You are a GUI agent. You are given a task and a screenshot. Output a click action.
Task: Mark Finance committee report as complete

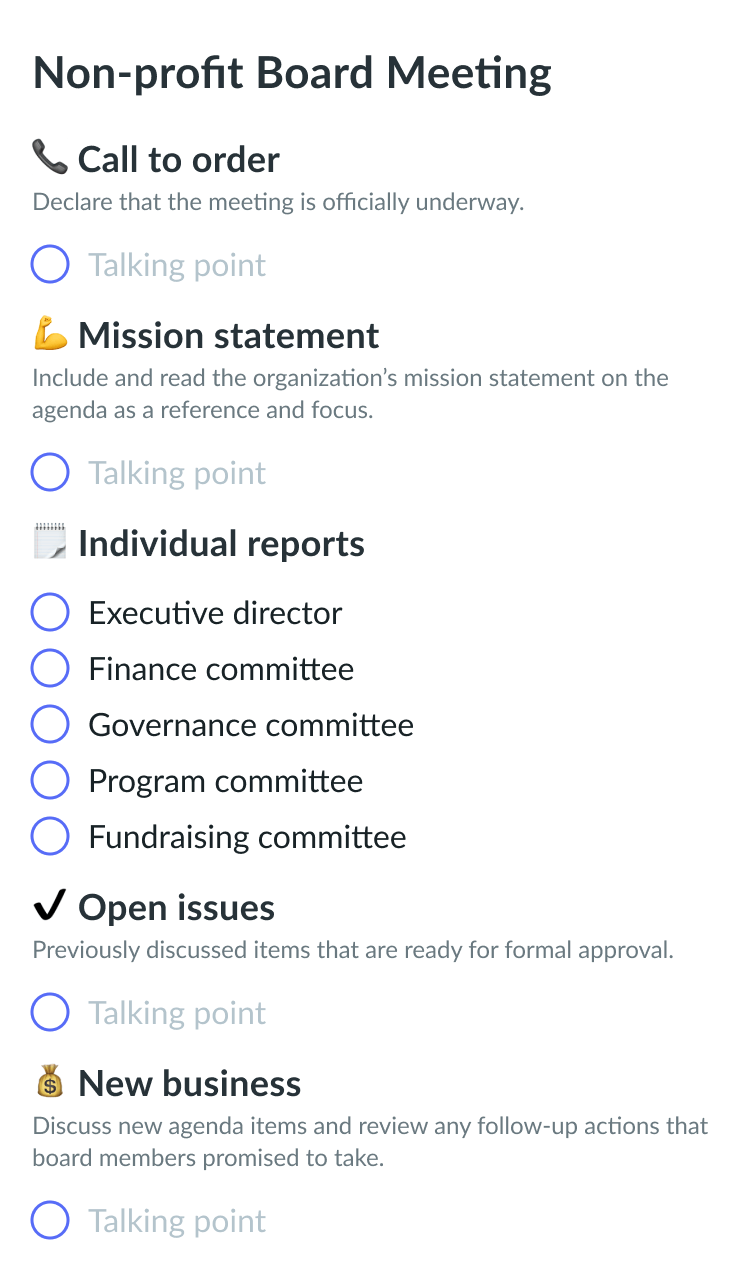point(50,669)
